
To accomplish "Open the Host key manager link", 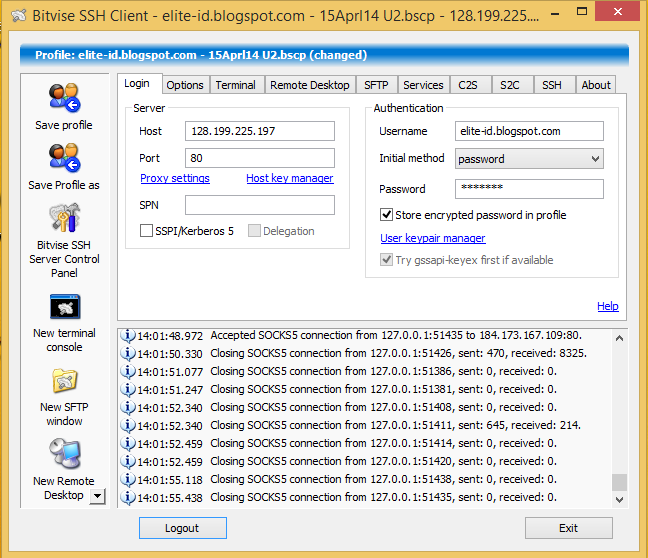I will point(290,178).
